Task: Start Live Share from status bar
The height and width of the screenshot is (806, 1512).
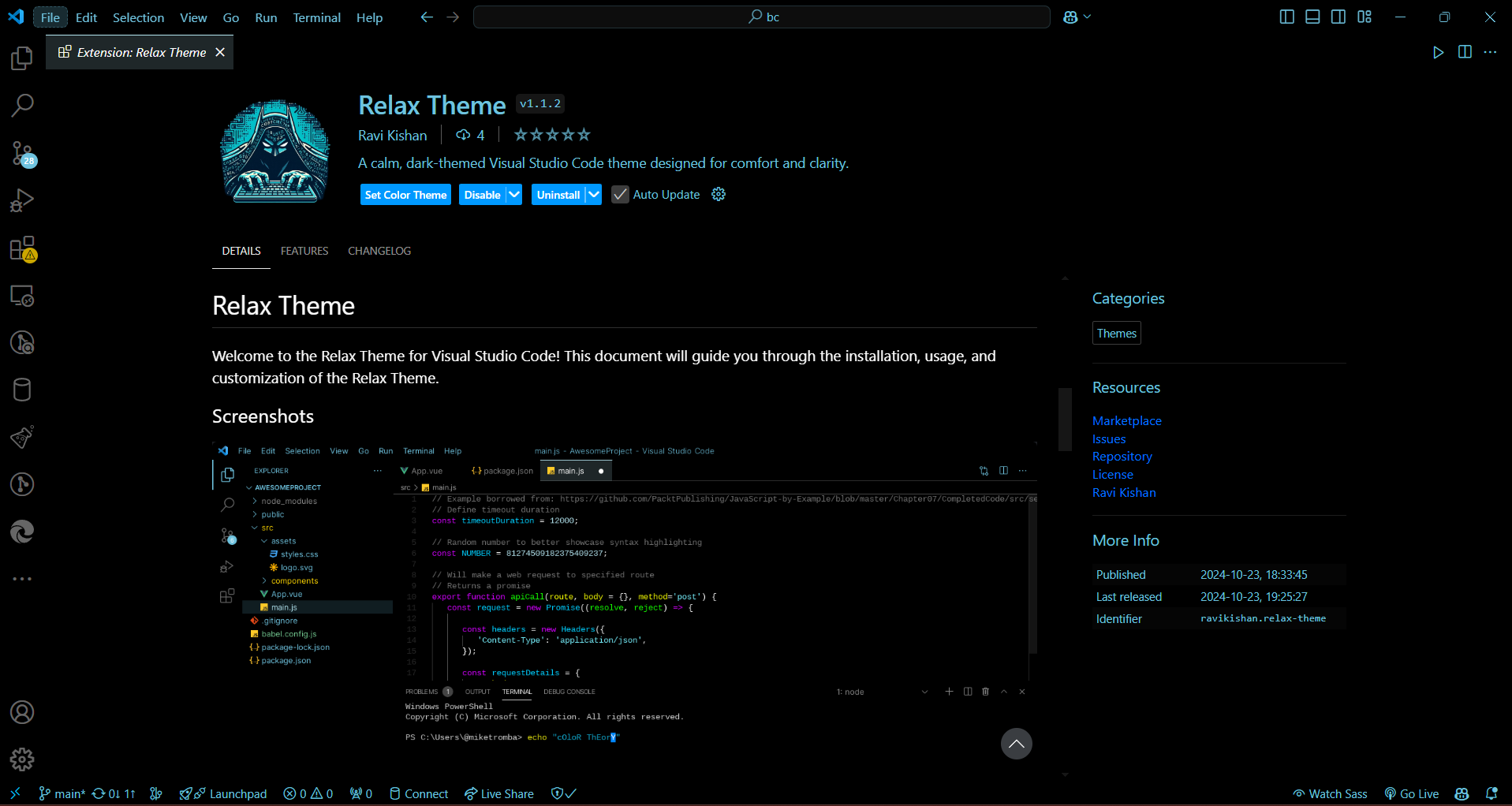Action: pyautogui.click(x=499, y=793)
